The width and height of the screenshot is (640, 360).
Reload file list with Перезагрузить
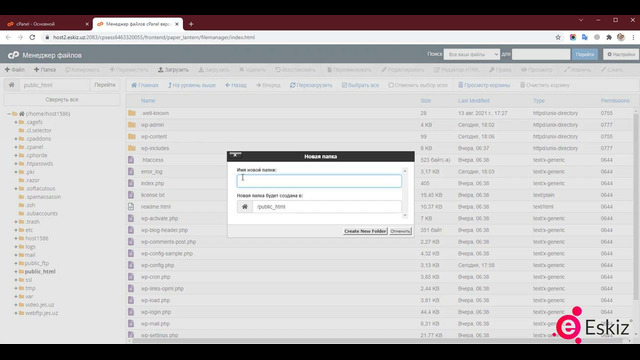coord(311,85)
